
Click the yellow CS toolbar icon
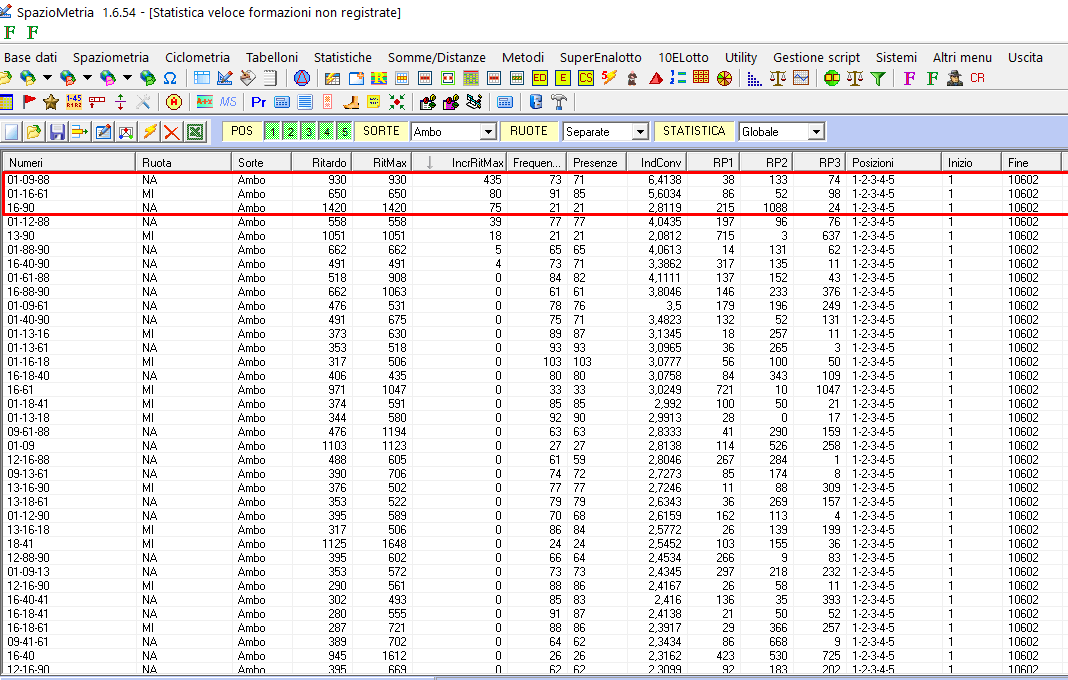point(586,78)
